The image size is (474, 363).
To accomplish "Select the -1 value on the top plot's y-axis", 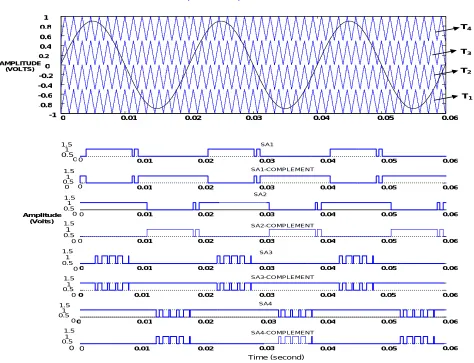I will click(53, 115).
